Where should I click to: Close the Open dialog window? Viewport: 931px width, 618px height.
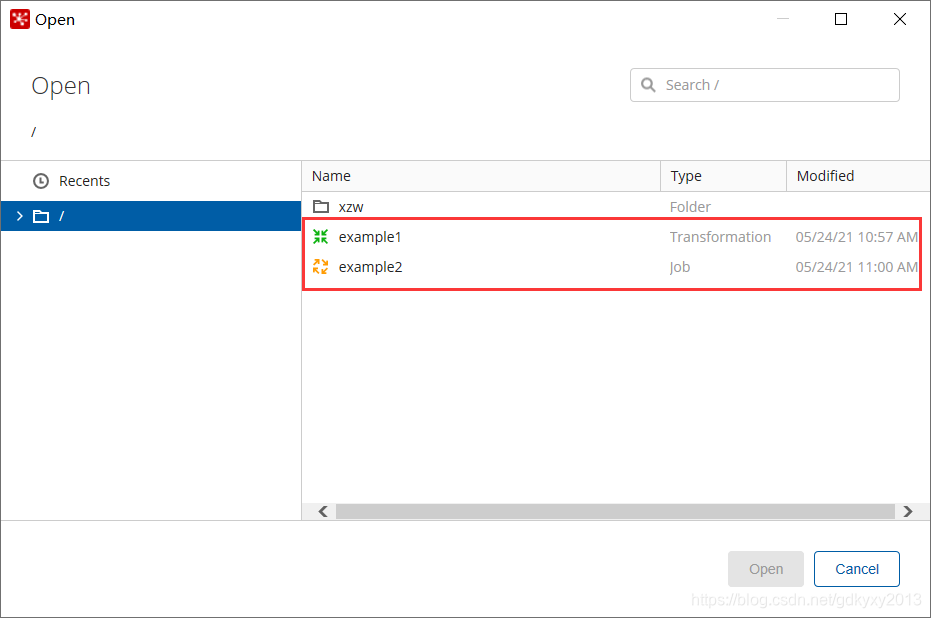900,19
